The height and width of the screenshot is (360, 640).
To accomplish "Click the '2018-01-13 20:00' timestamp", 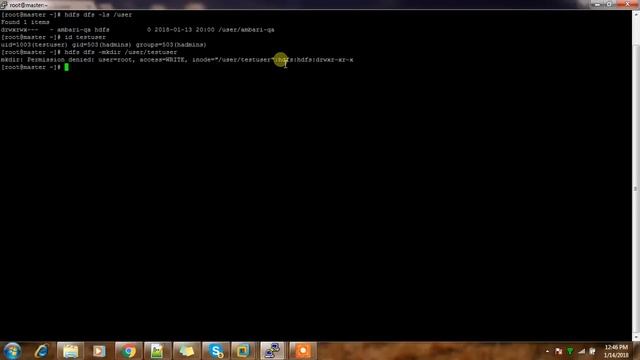I will [184, 30].
